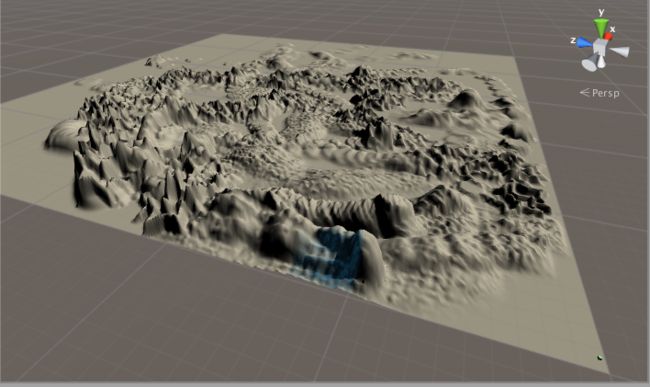Click the large gray-white cone at gizmo's lower left
Image resolution: width=650 pixels, height=387 pixels.
589,64
